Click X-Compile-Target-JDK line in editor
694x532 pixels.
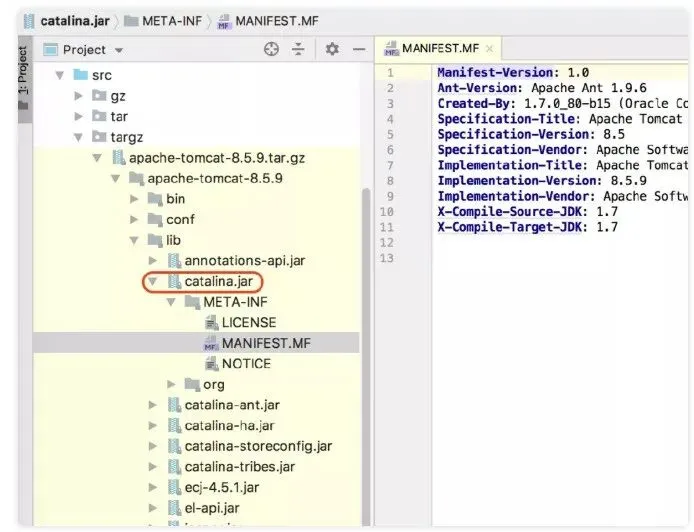527,227
